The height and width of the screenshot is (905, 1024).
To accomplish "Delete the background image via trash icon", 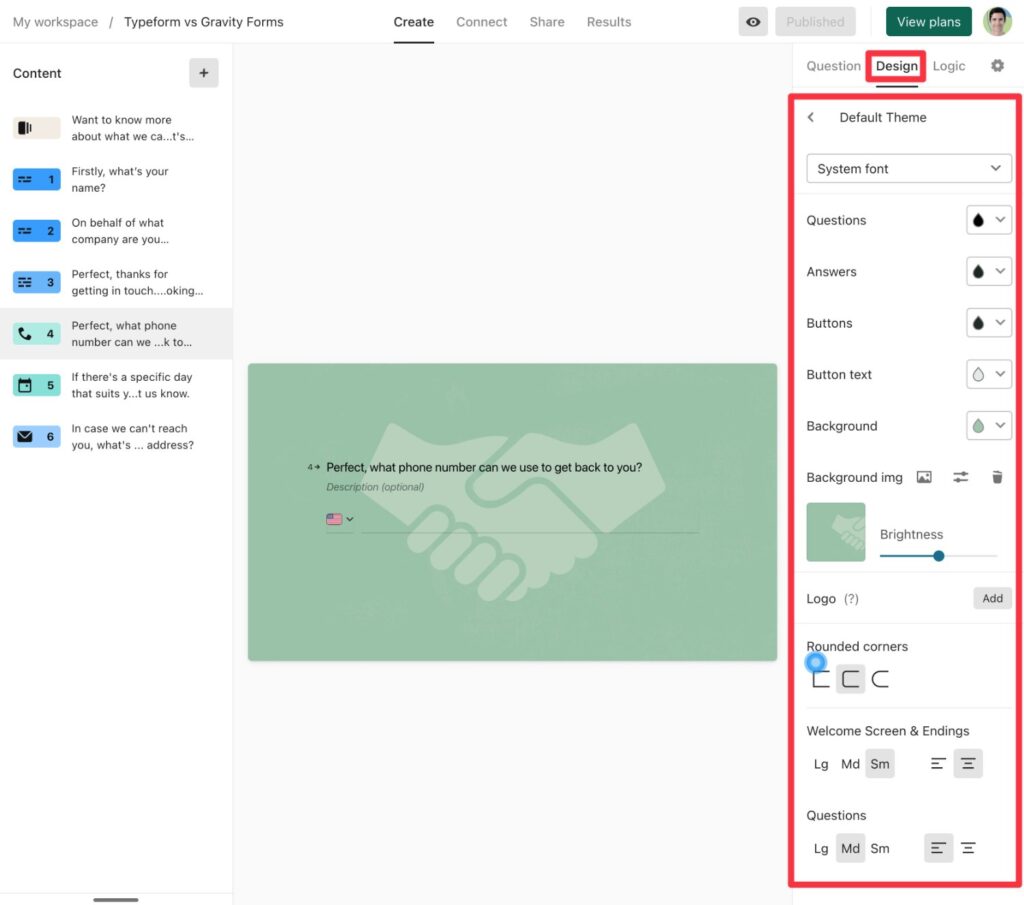I will coord(997,477).
